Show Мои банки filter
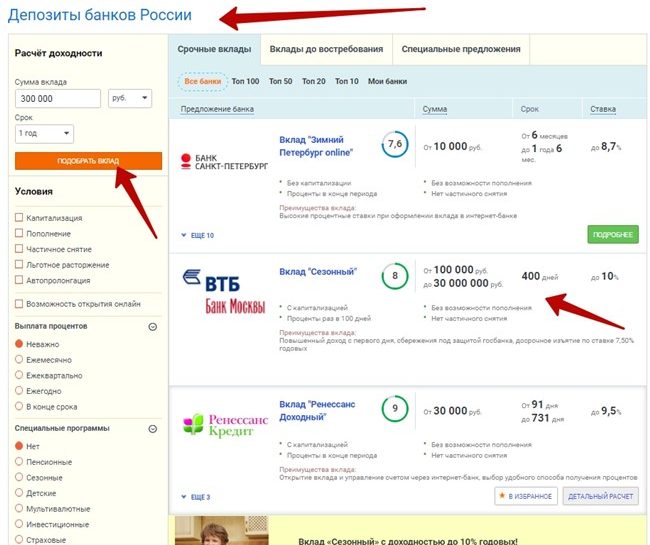 388,82
